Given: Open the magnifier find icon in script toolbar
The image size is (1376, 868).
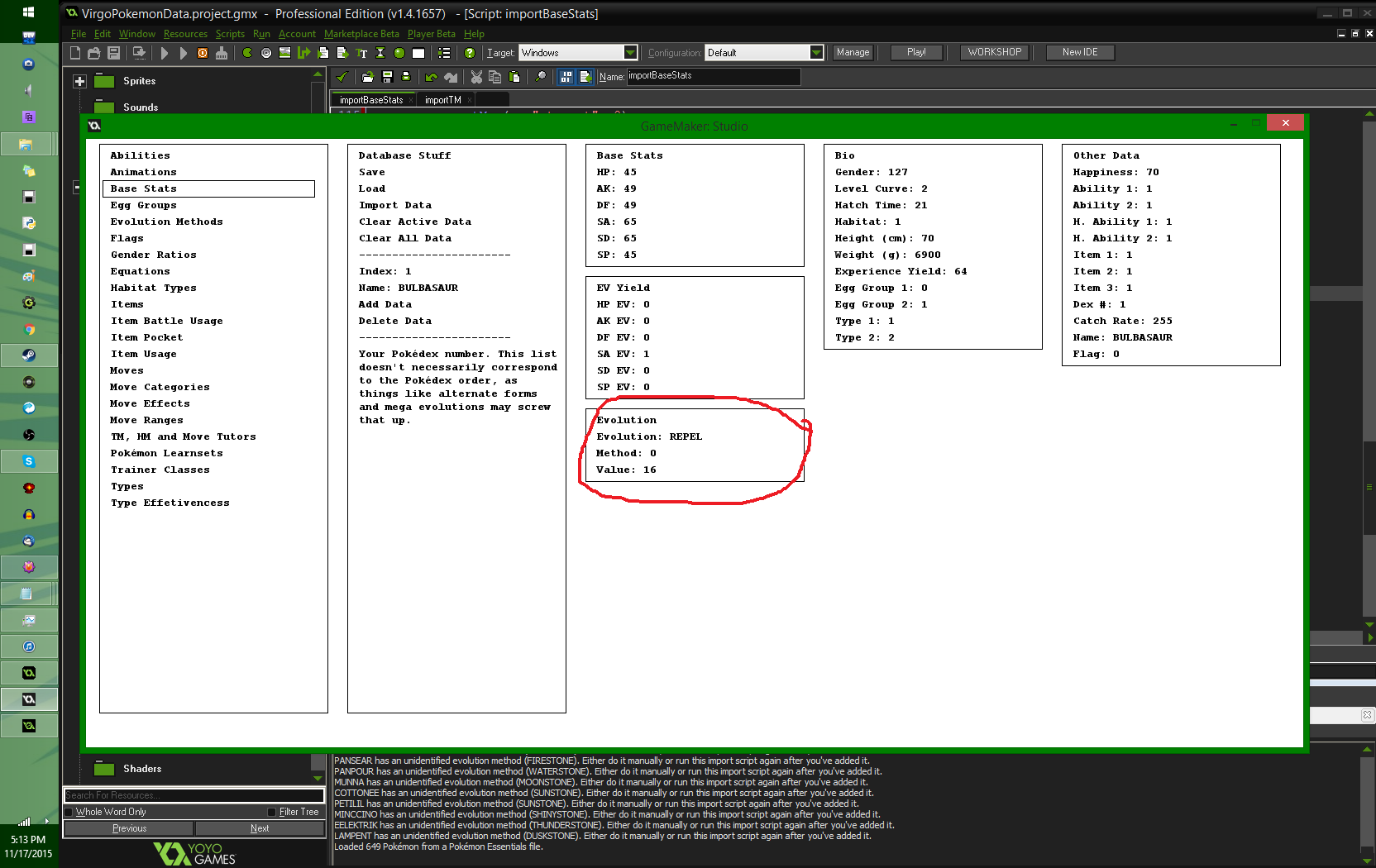Looking at the screenshot, I should tap(541, 77).
